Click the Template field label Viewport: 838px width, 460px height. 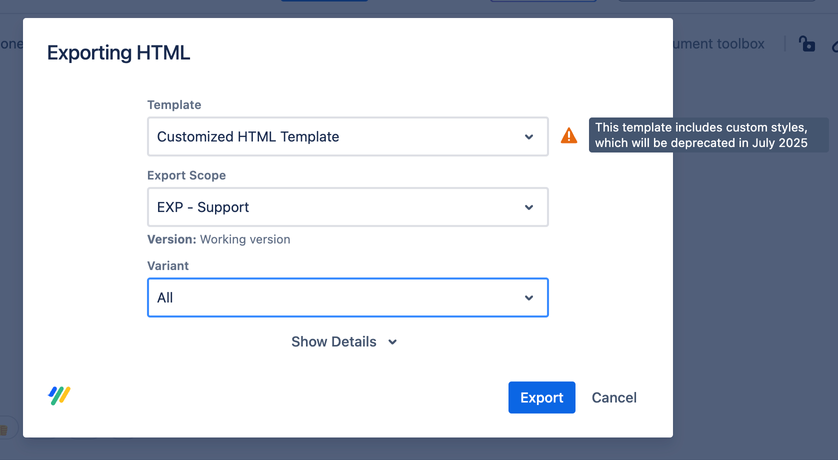pos(174,105)
